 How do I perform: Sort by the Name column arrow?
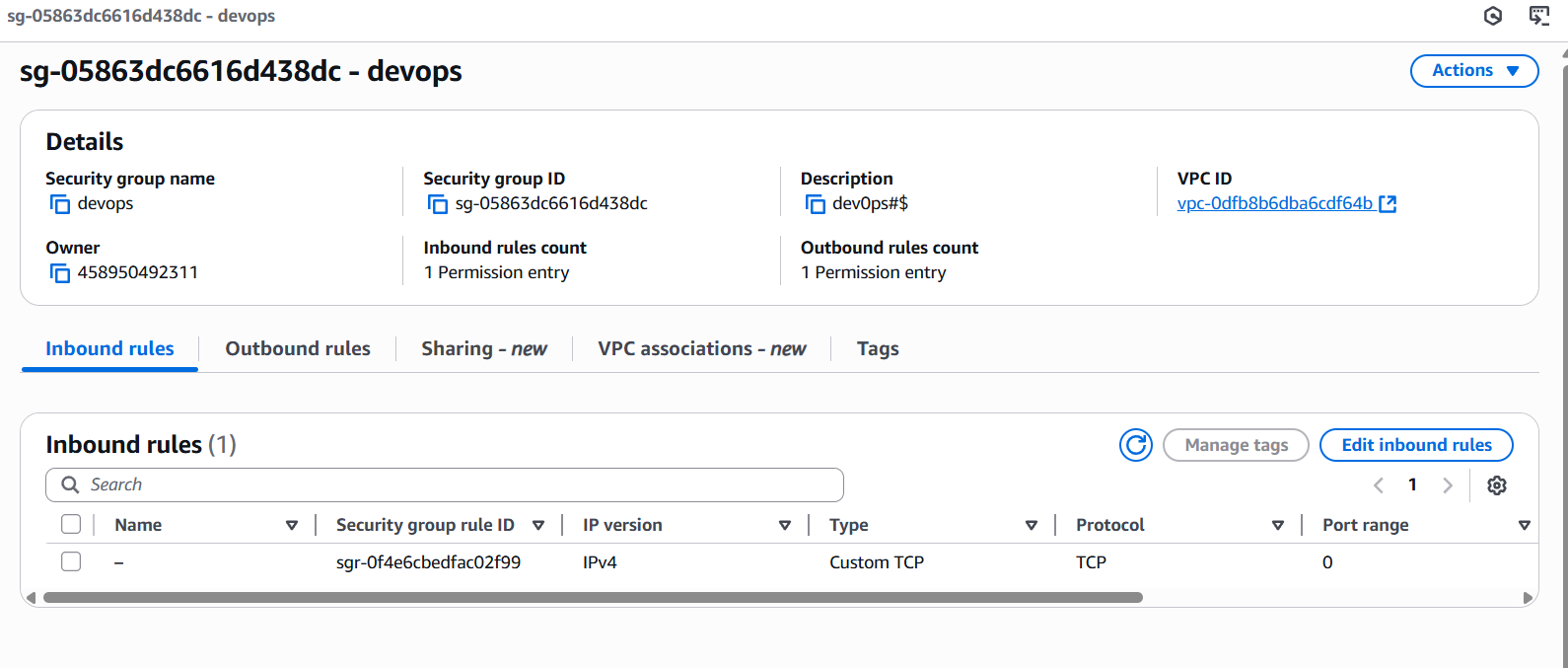tap(292, 526)
